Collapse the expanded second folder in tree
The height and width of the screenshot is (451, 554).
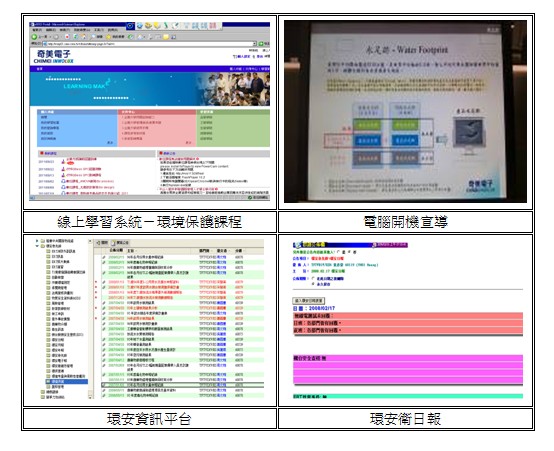(37, 246)
